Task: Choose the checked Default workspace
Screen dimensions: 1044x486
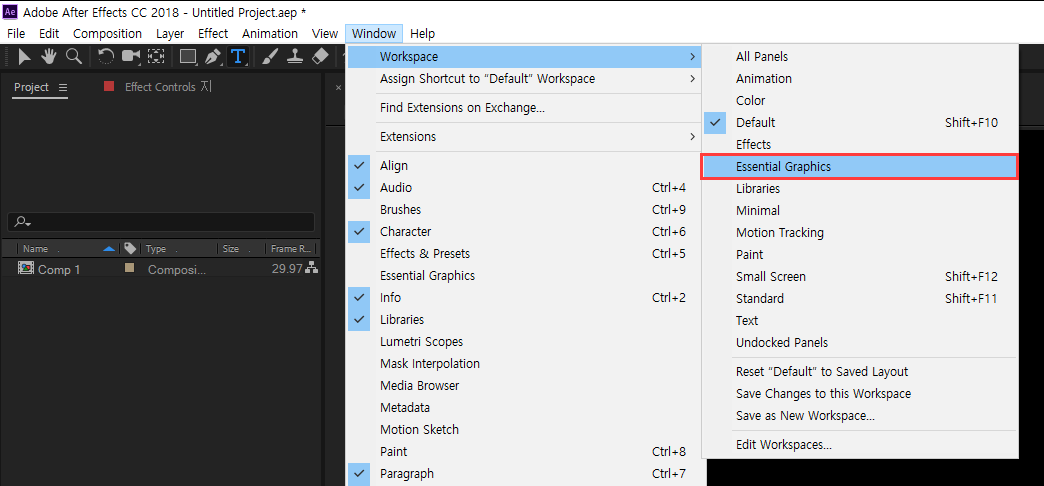Action: pyautogui.click(x=860, y=122)
